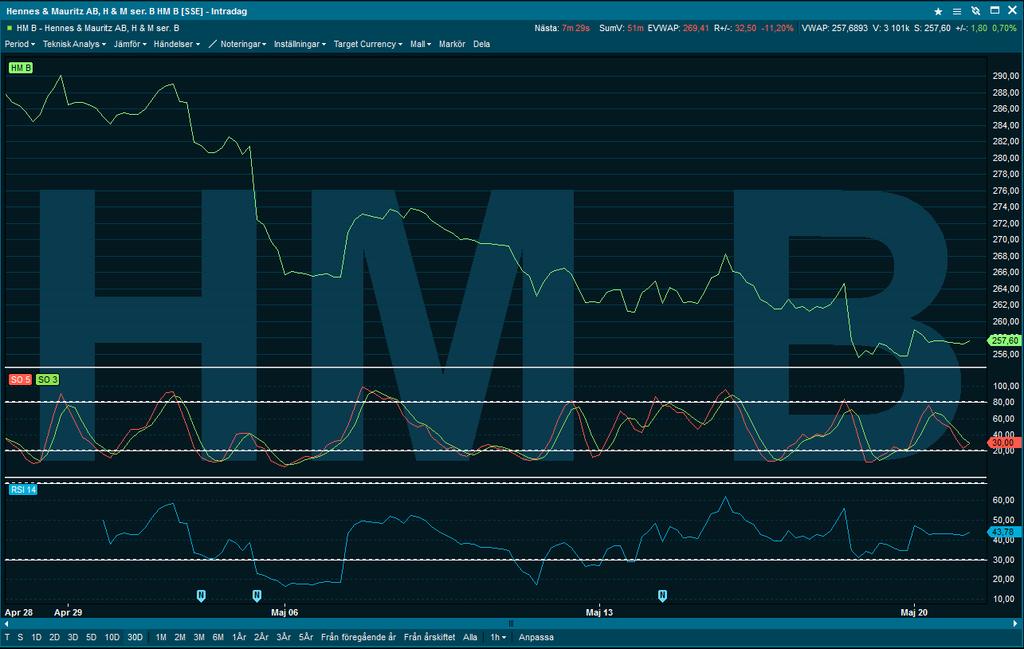Image resolution: width=1024 pixels, height=649 pixels.
Task: Click the event marker just before Maj 06
Action: point(257,595)
